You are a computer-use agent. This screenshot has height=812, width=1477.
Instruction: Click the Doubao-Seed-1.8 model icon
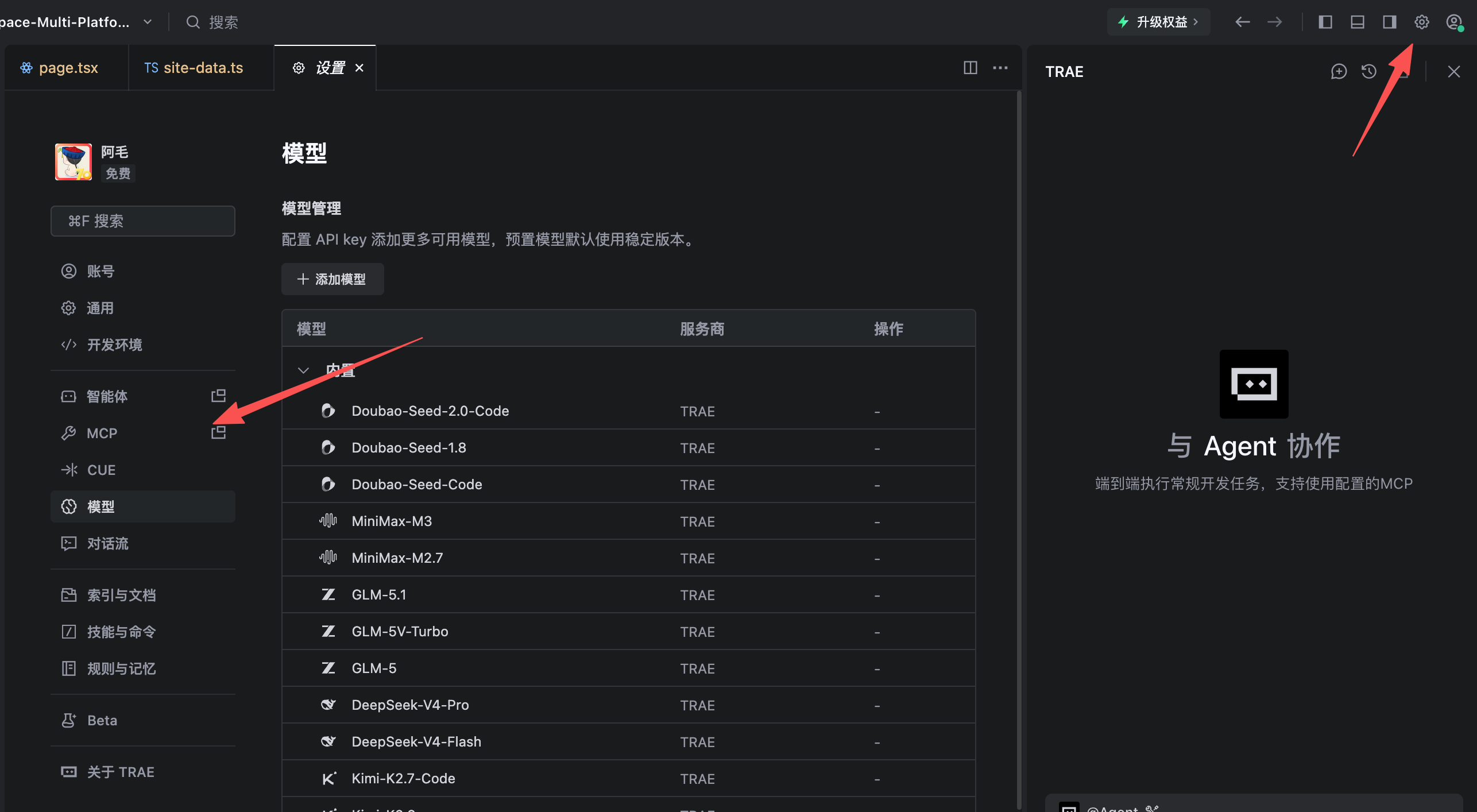point(328,448)
